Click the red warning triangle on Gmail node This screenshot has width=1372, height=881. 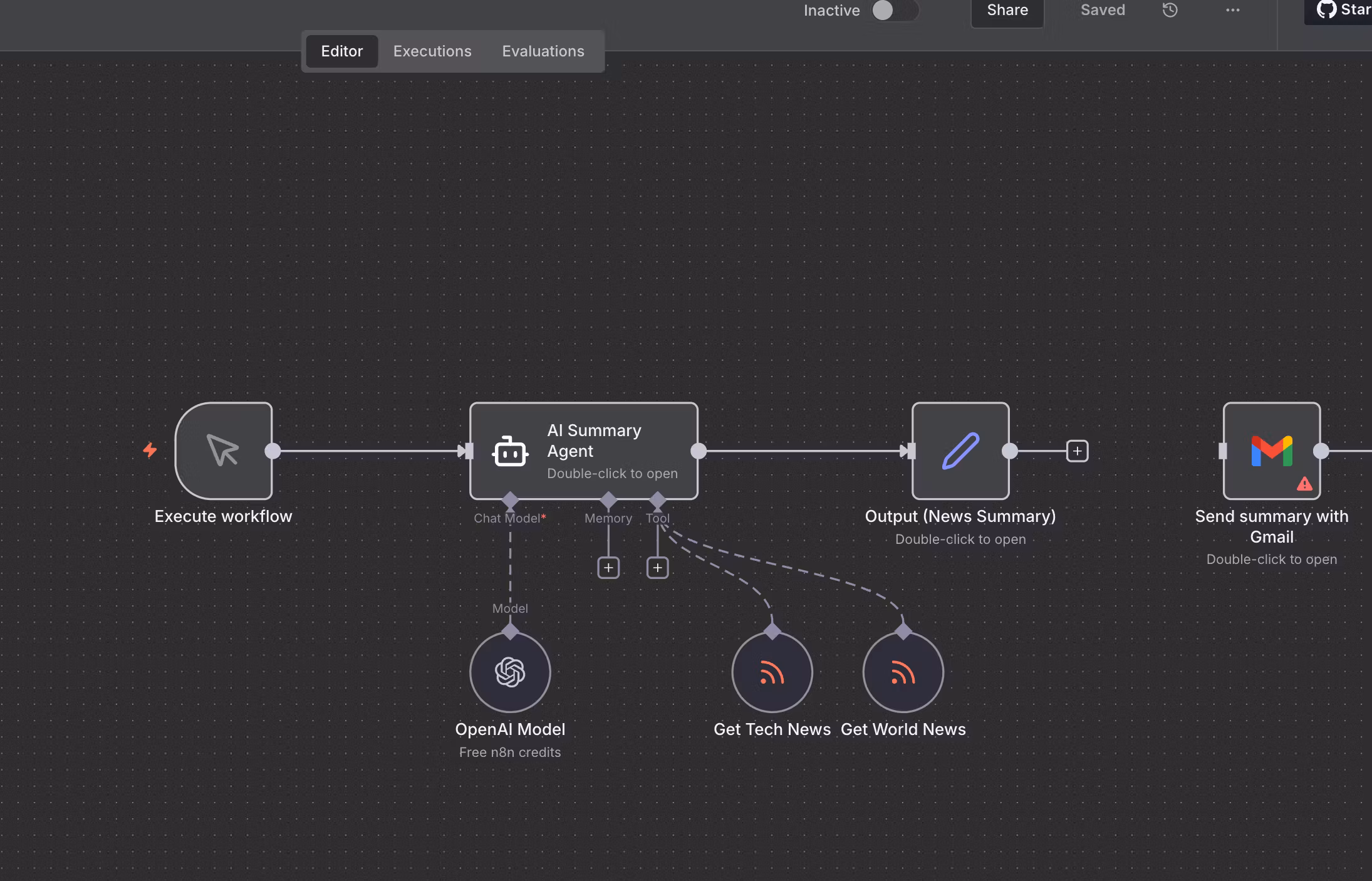[1304, 484]
